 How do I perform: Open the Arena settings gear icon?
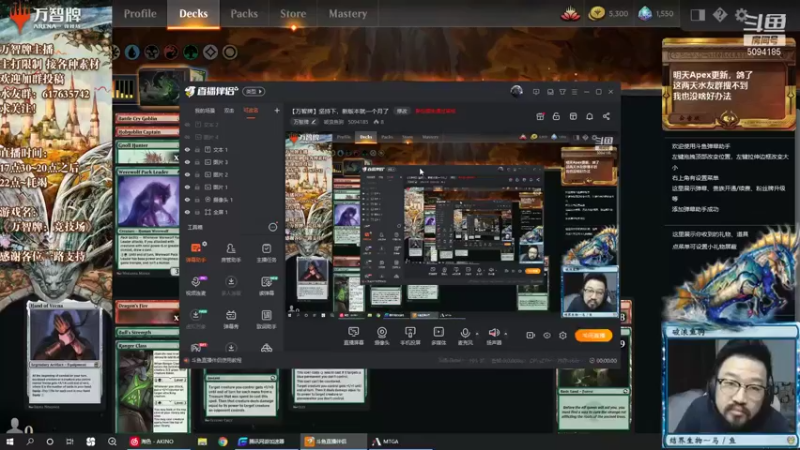click(x=741, y=15)
